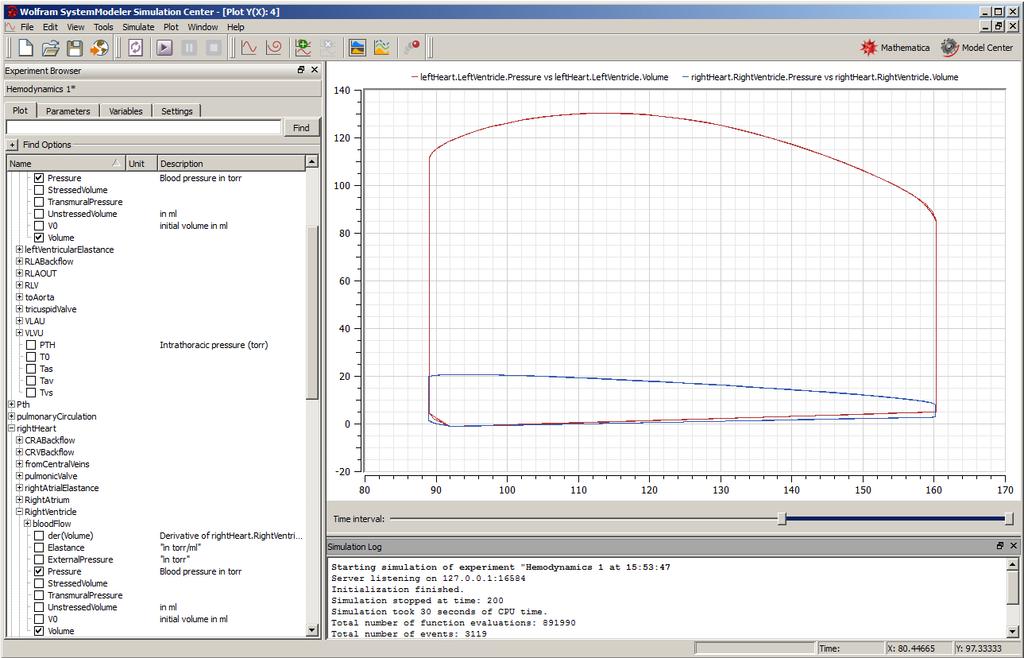Click the Find button
Screen dimensions: 1024x658
301,128
